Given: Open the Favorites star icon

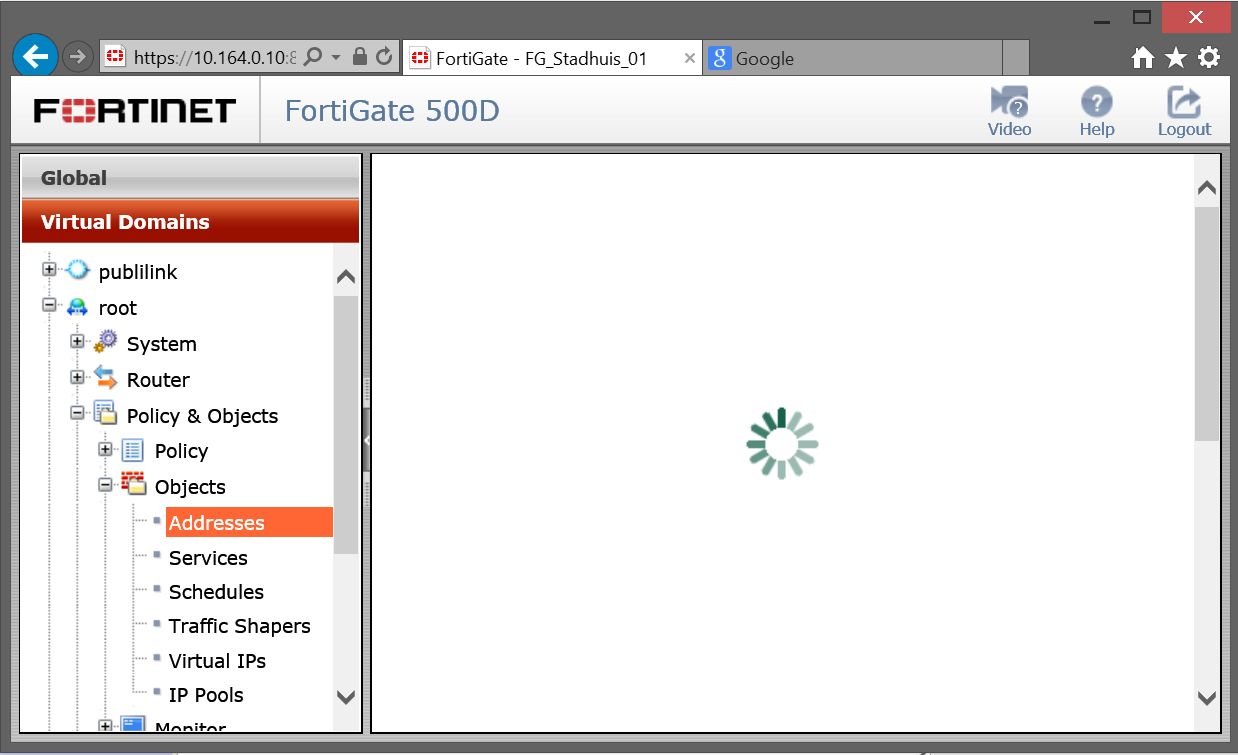Looking at the screenshot, I should tap(1176, 58).
